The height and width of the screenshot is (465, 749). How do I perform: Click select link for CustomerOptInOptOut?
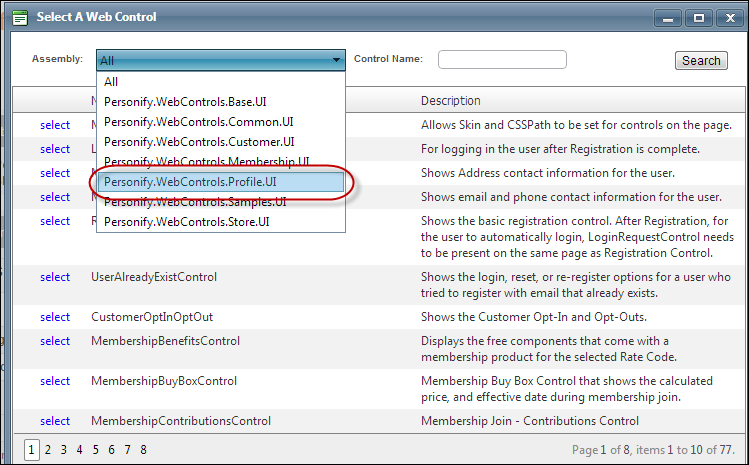[x=55, y=317]
